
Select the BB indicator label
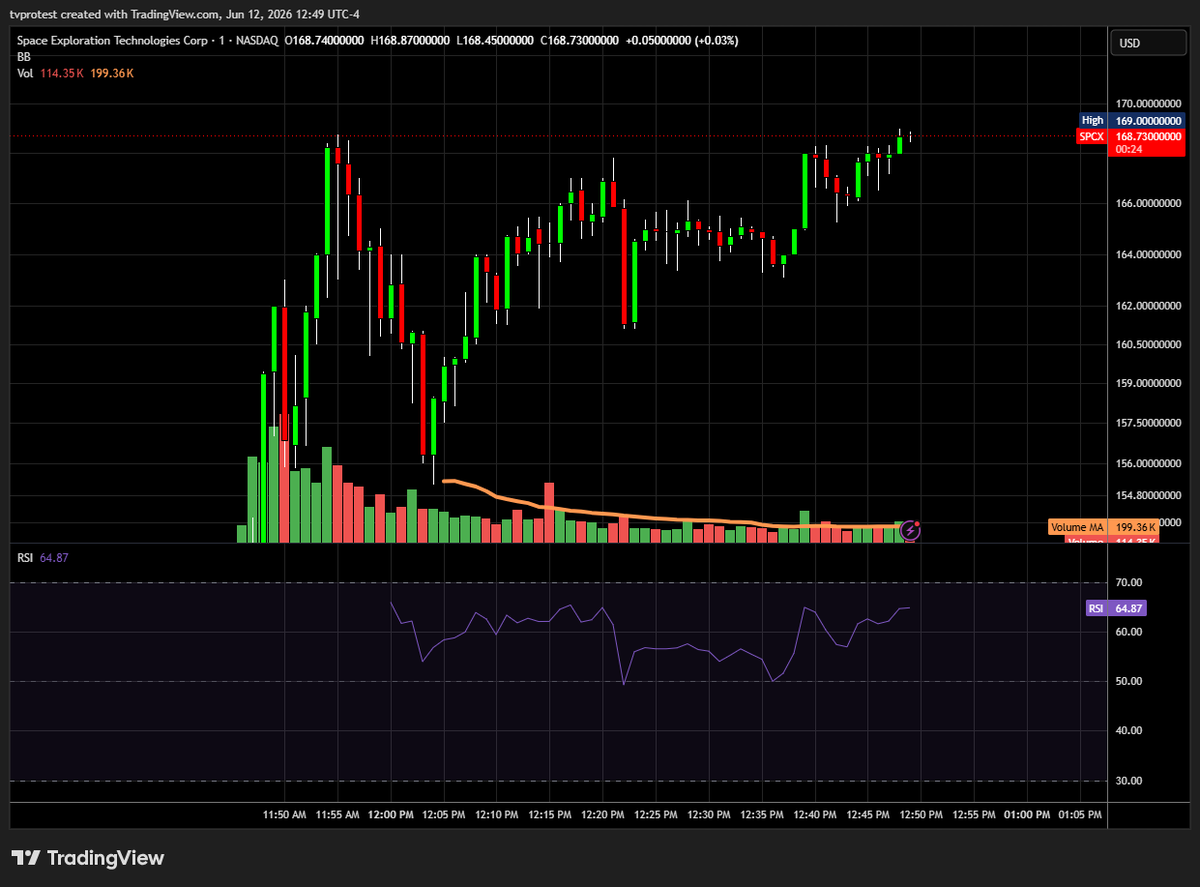click(23, 58)
